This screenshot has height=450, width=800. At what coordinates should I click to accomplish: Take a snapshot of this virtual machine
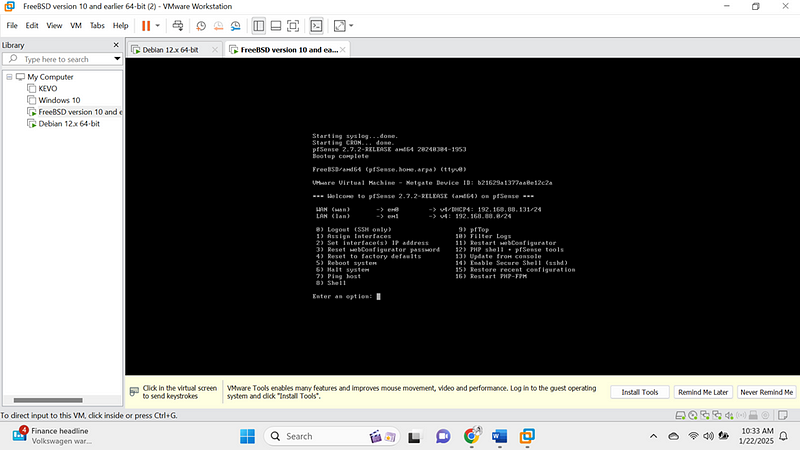click(201, 26)
